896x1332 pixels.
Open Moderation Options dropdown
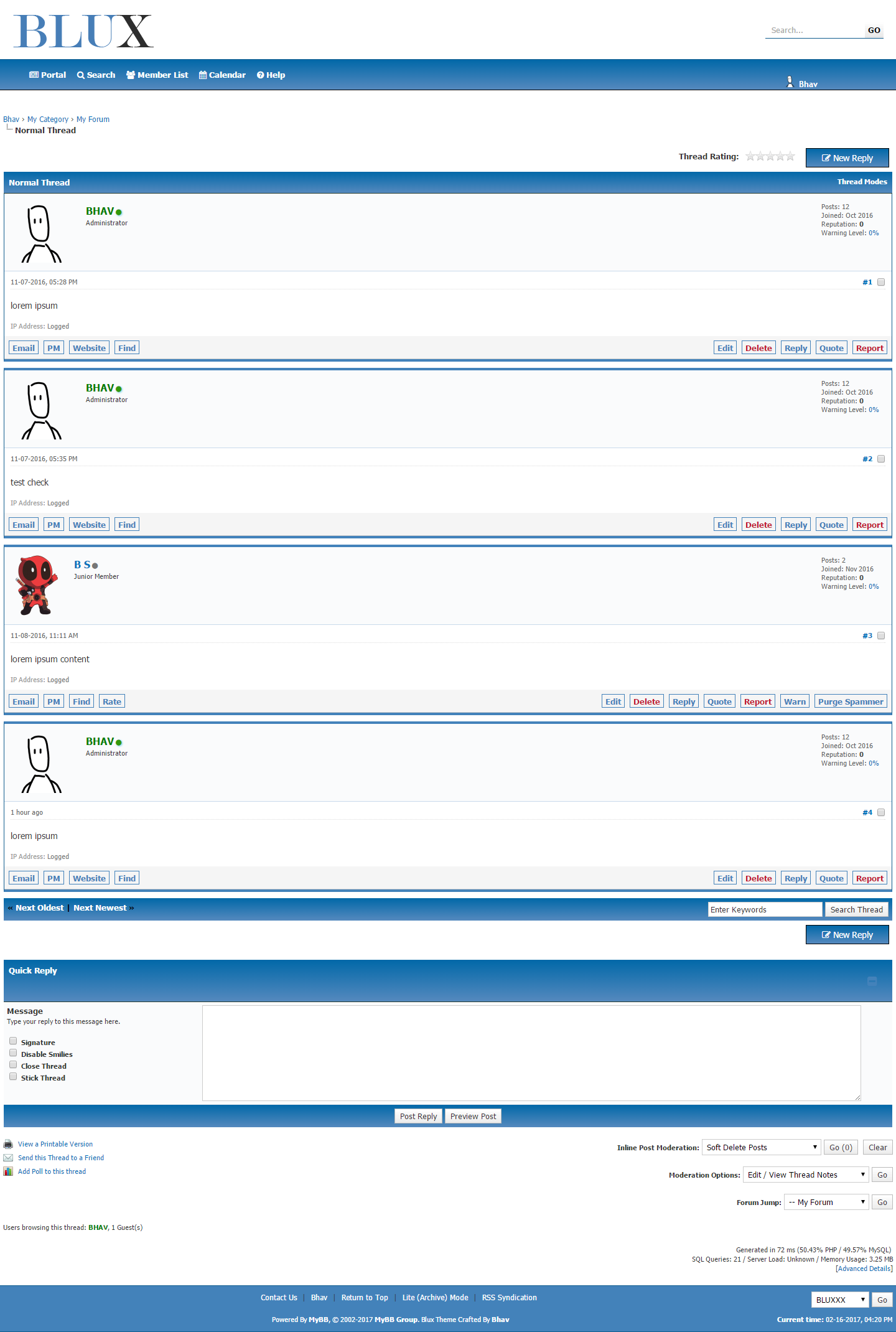point(806,1175)
